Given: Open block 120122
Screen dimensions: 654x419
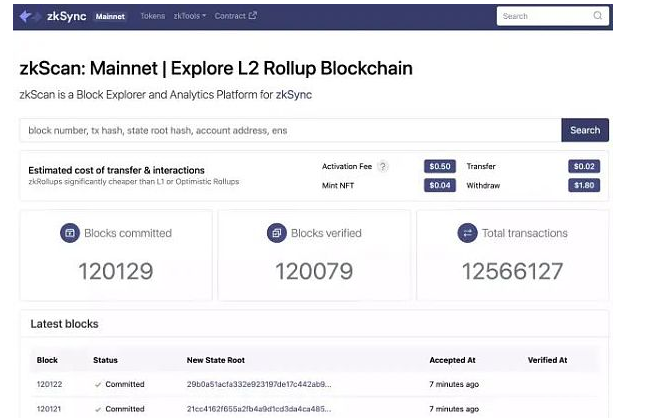Looking at the screenshot, I should (x=49, y=384).
